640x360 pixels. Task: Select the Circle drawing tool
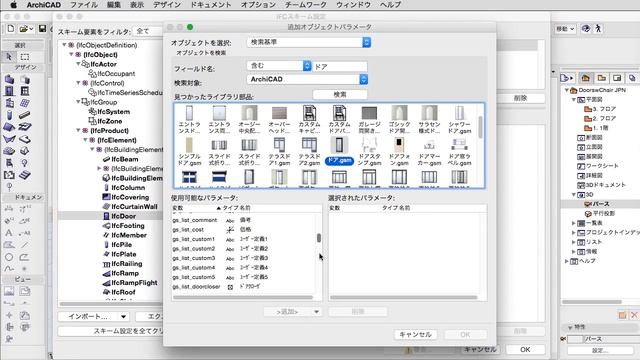click(9, 257)
